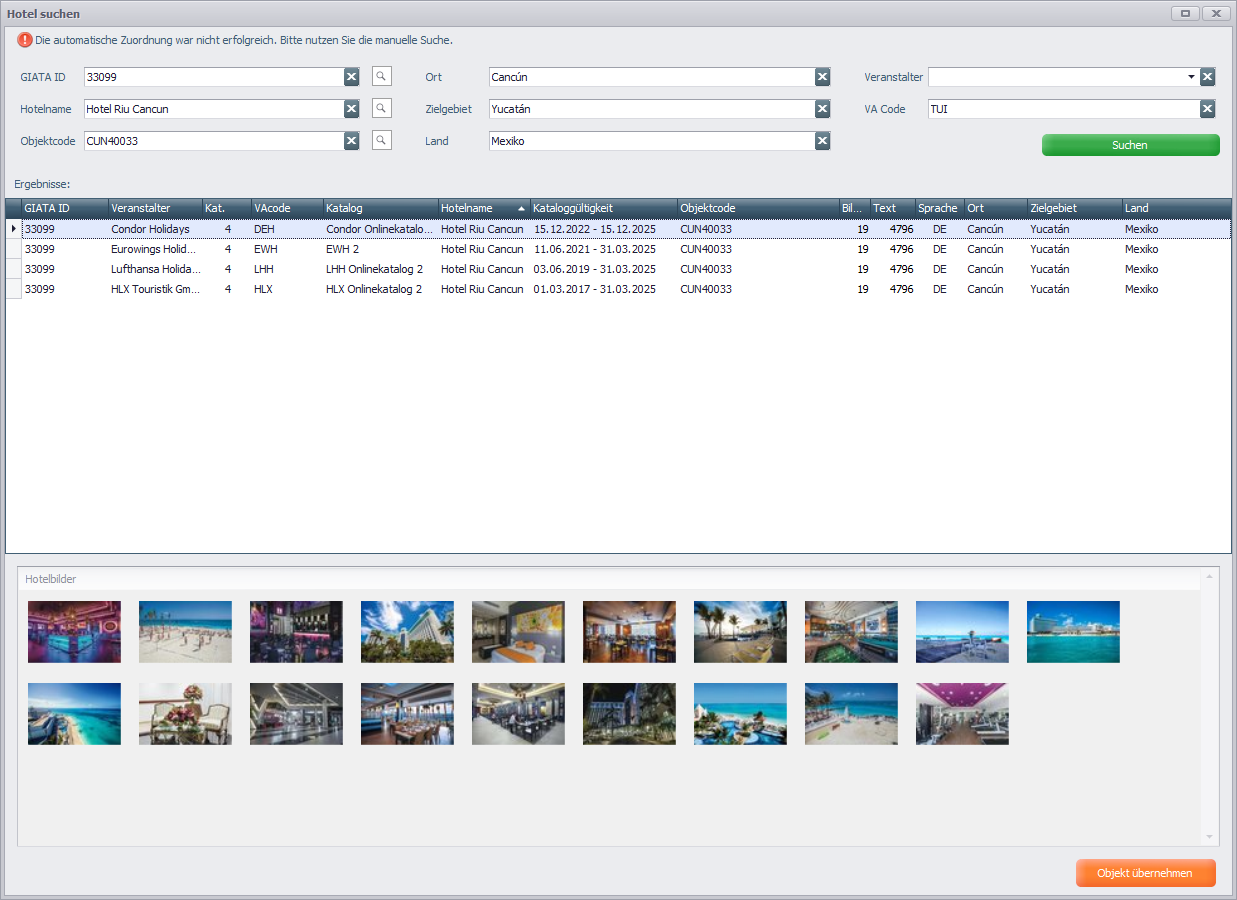Click into the VA Code input with TUI
This screenshot has height=900, width=1237.
(1064, 109)
